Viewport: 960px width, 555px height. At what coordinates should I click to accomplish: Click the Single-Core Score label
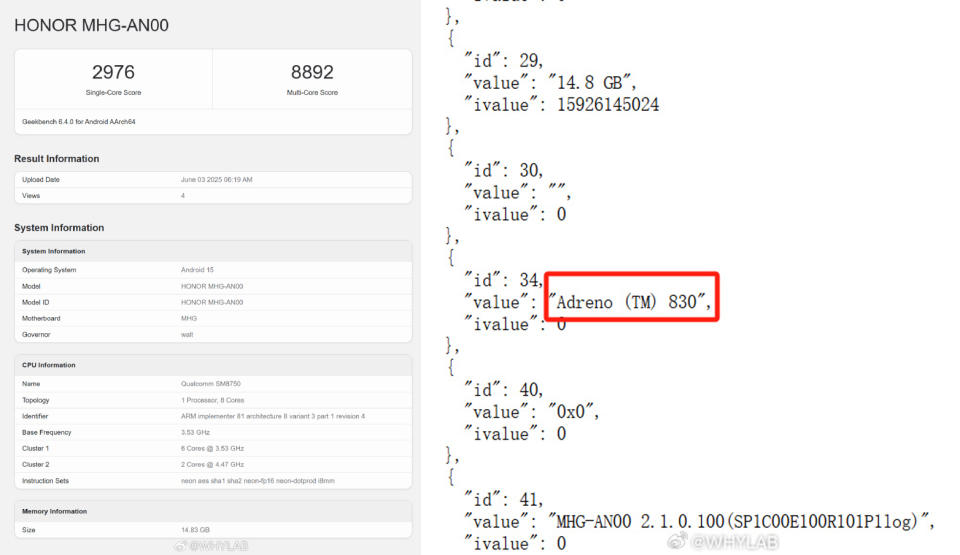coord(113,92)
